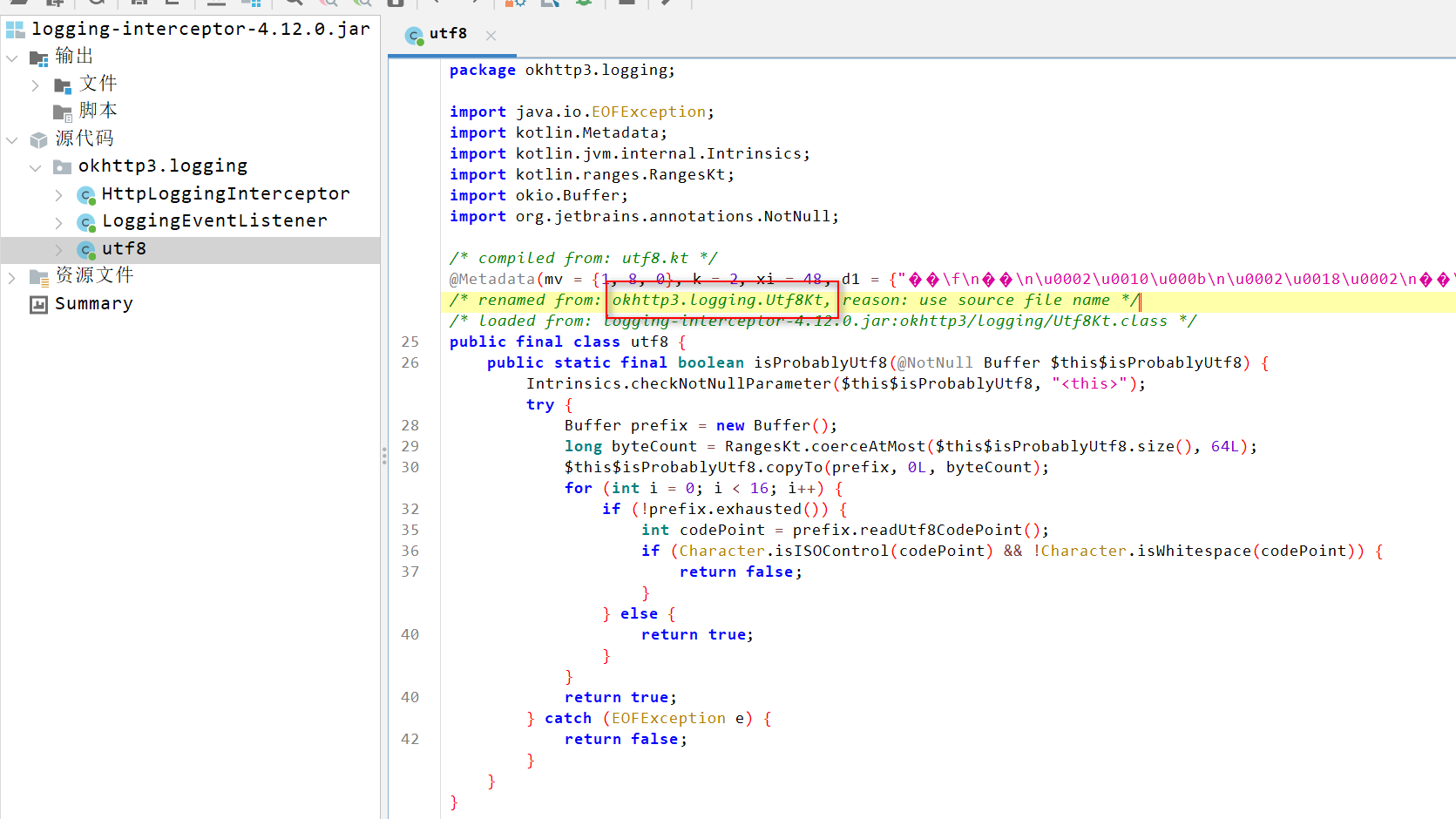
Task: Click the logging-interceptor-4.12.0.jar project icon
Action: pyautogui.click(x=16, y=30)
